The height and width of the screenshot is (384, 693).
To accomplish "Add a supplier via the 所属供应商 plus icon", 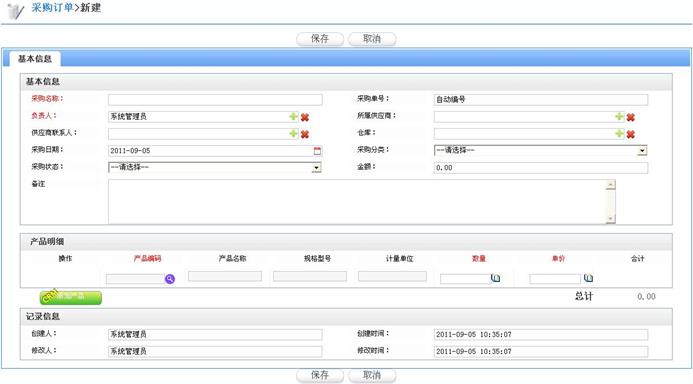I will click(x=619, y=116).
